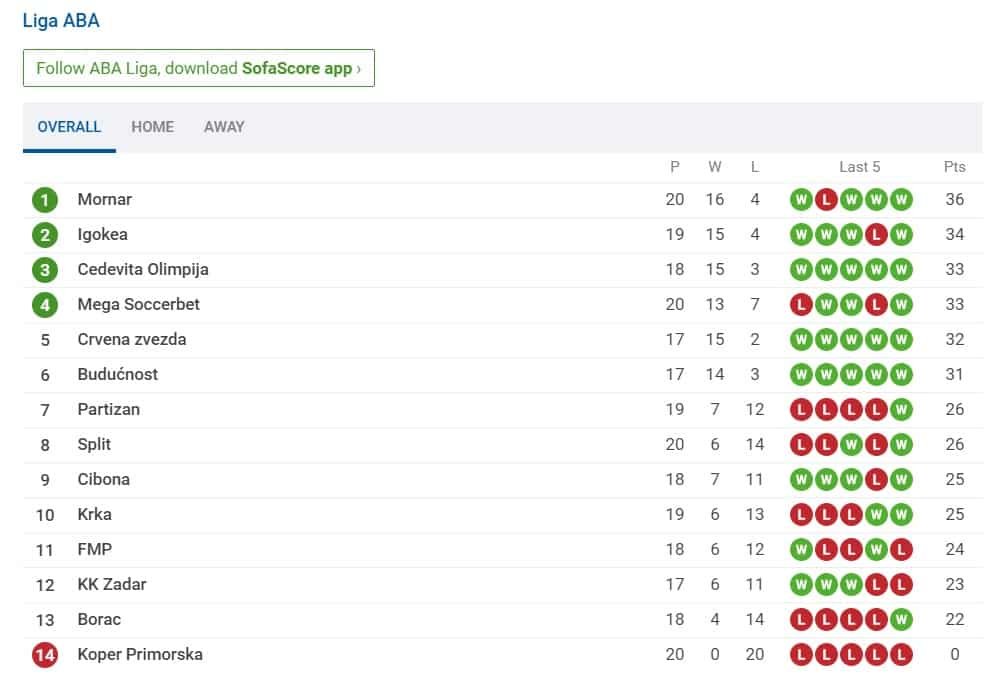Click Mornar's green rank 1 badge
The height and width of the screenshot is (690, 1000).
(45, 200)
